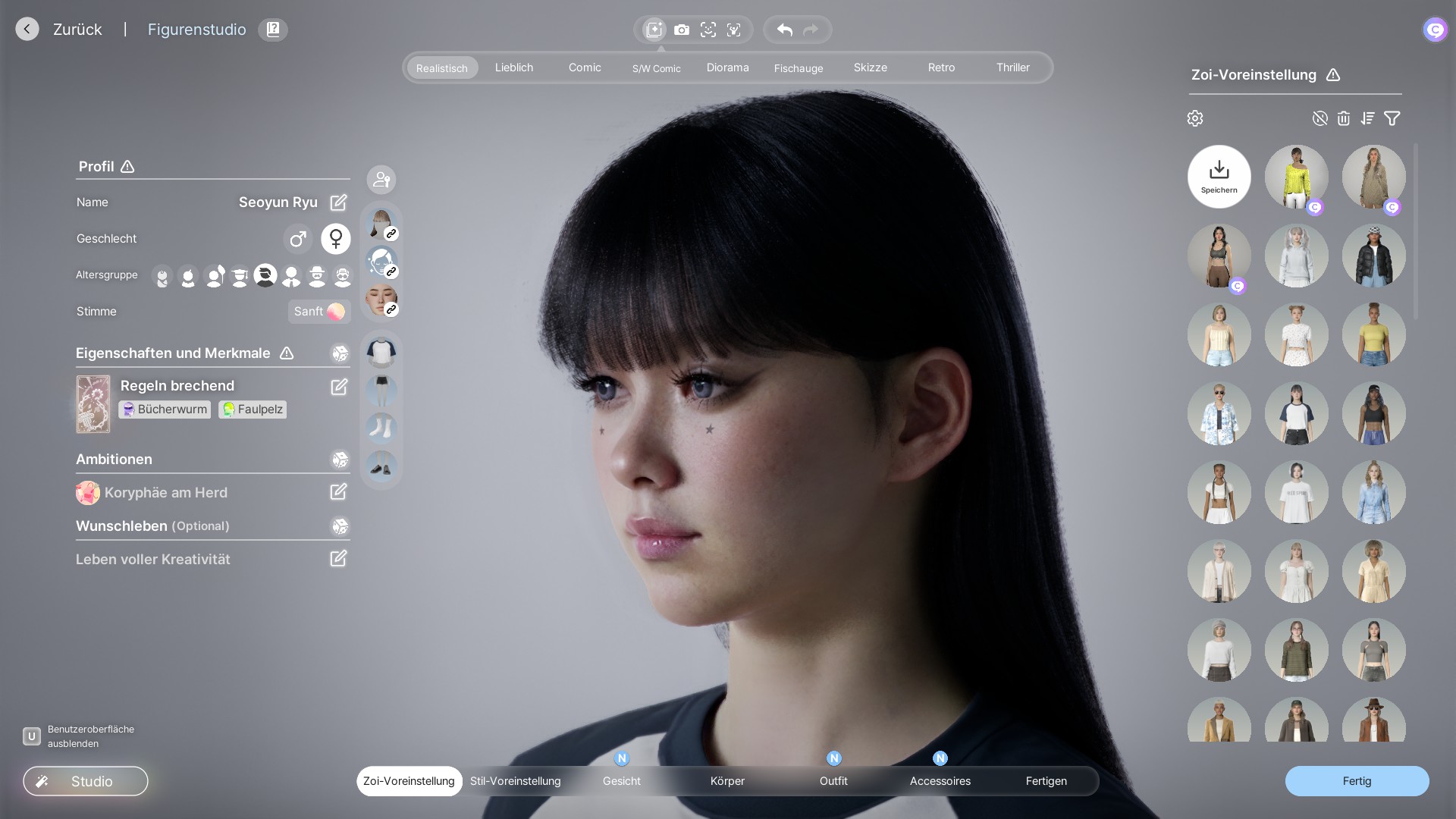Edit the Regeln brechend trait
This screenshot has width=1456, height=819.
coord(339,387)
